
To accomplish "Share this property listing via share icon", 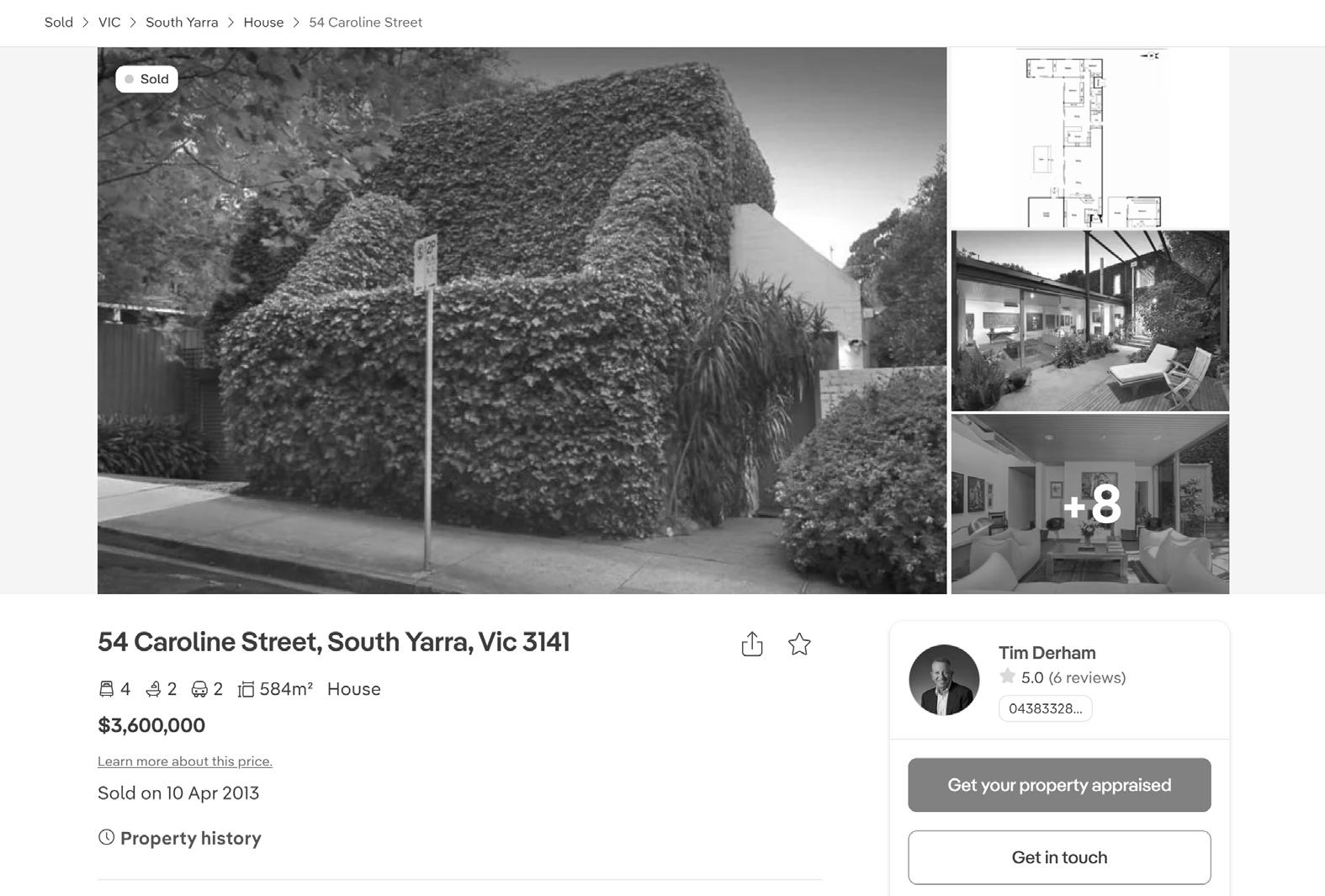I will (x=752, y=644).
